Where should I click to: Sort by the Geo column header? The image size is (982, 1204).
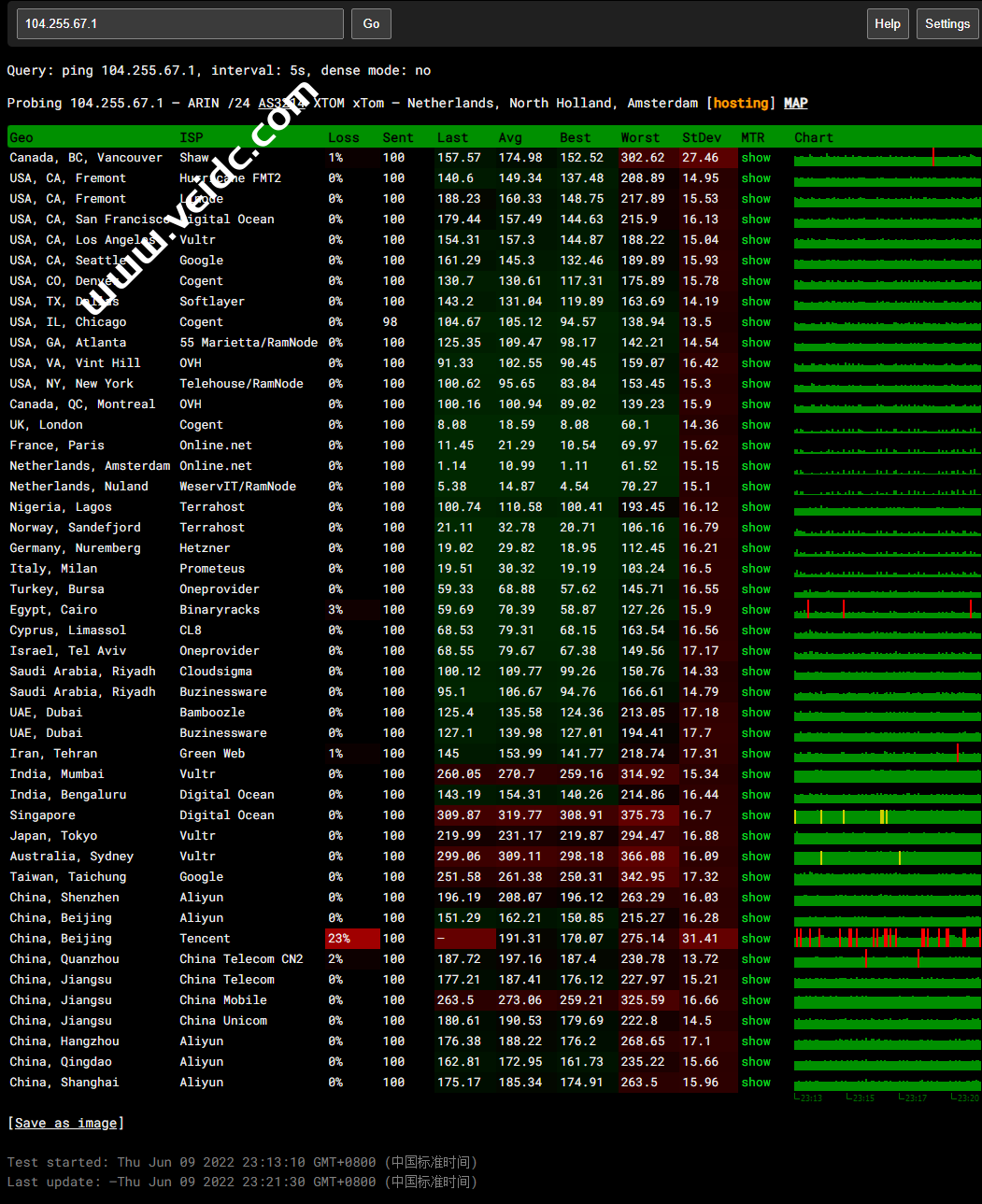click(21, 138)
